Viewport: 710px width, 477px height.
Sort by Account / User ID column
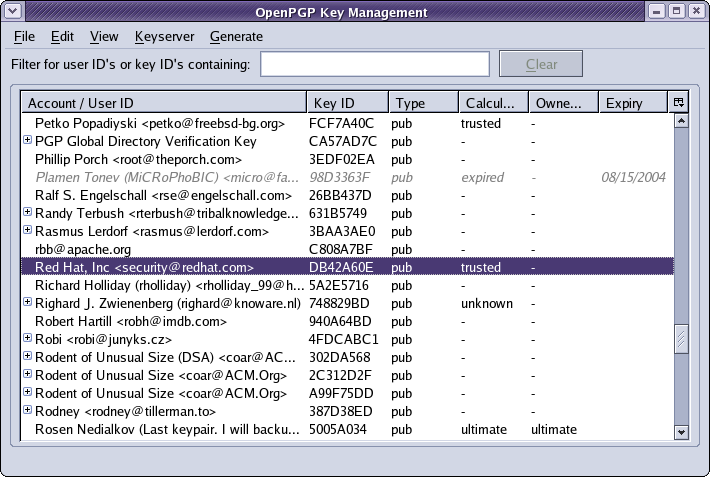(164, 103)
